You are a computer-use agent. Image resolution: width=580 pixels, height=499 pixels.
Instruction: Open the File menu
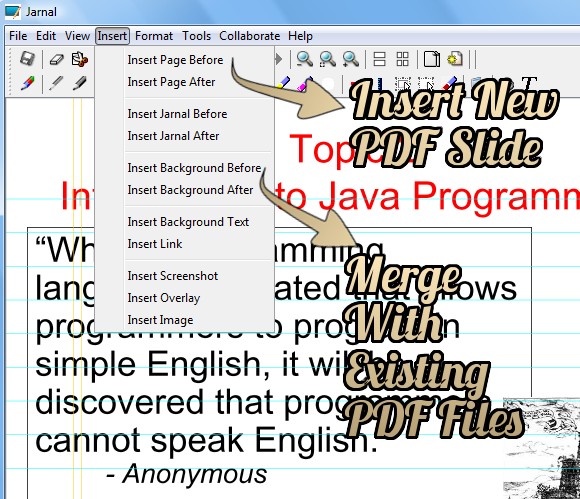click(x=18, y=36)
